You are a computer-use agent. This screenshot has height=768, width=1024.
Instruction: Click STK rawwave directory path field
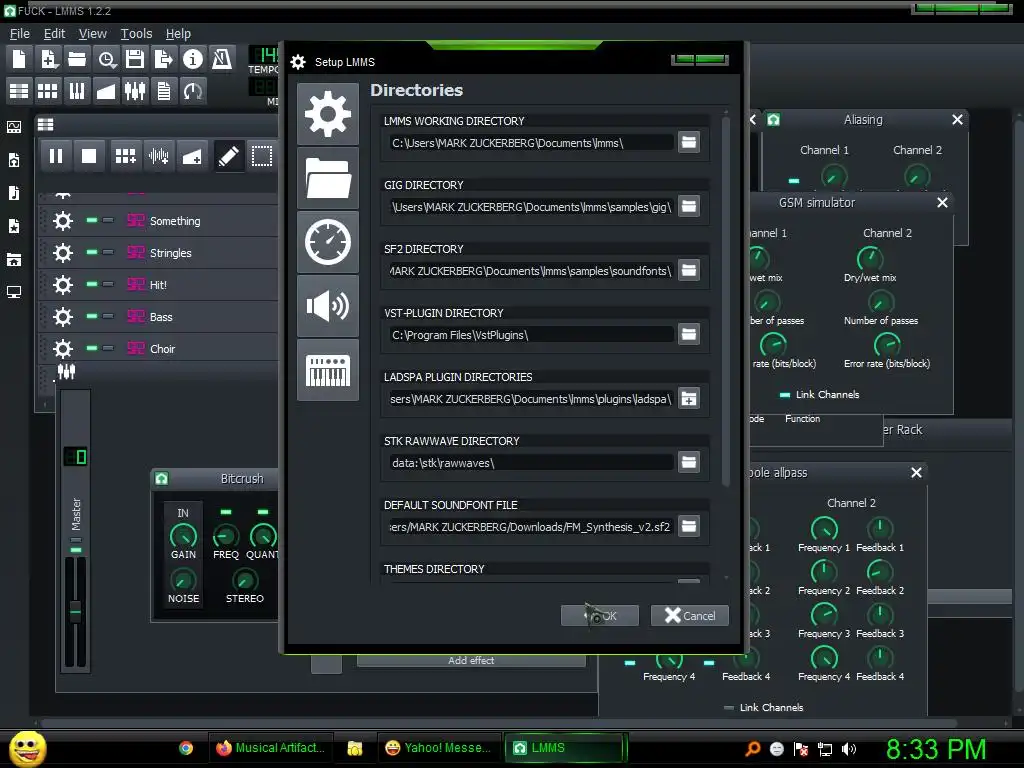tap(531, 462)
